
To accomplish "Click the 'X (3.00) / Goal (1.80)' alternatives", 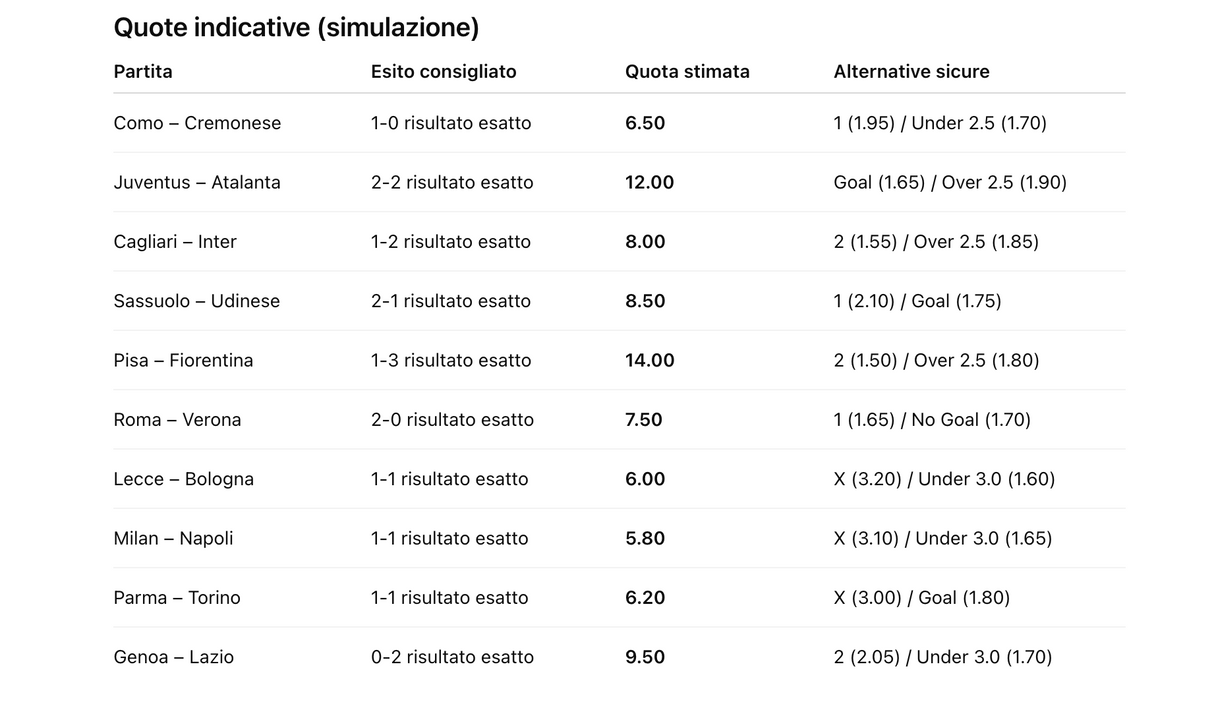I will tap(921, 598).
